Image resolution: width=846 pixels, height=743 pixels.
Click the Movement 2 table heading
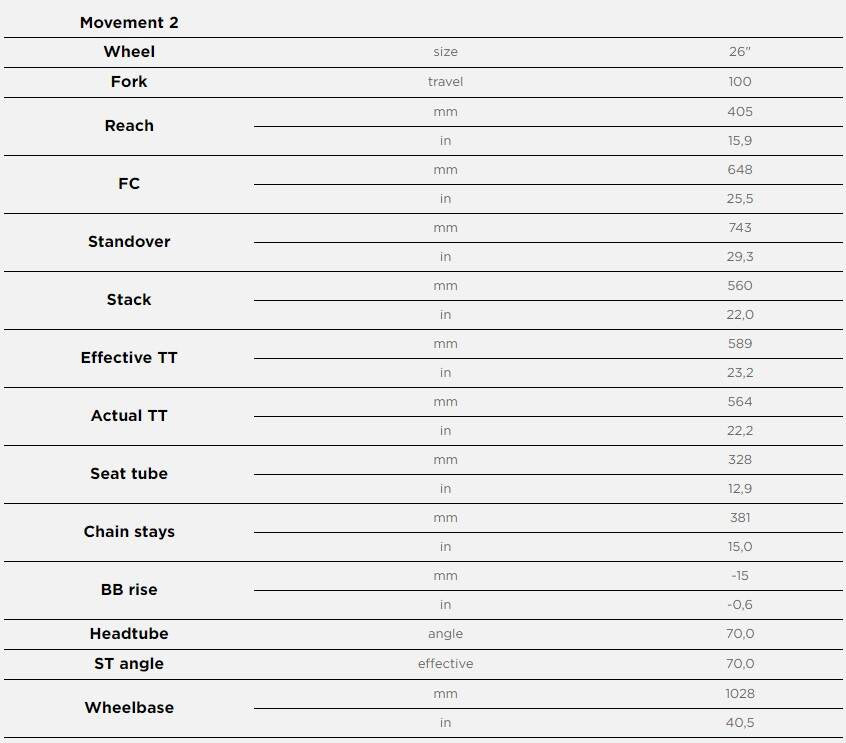pyautogui.click(x=129, y=23)
